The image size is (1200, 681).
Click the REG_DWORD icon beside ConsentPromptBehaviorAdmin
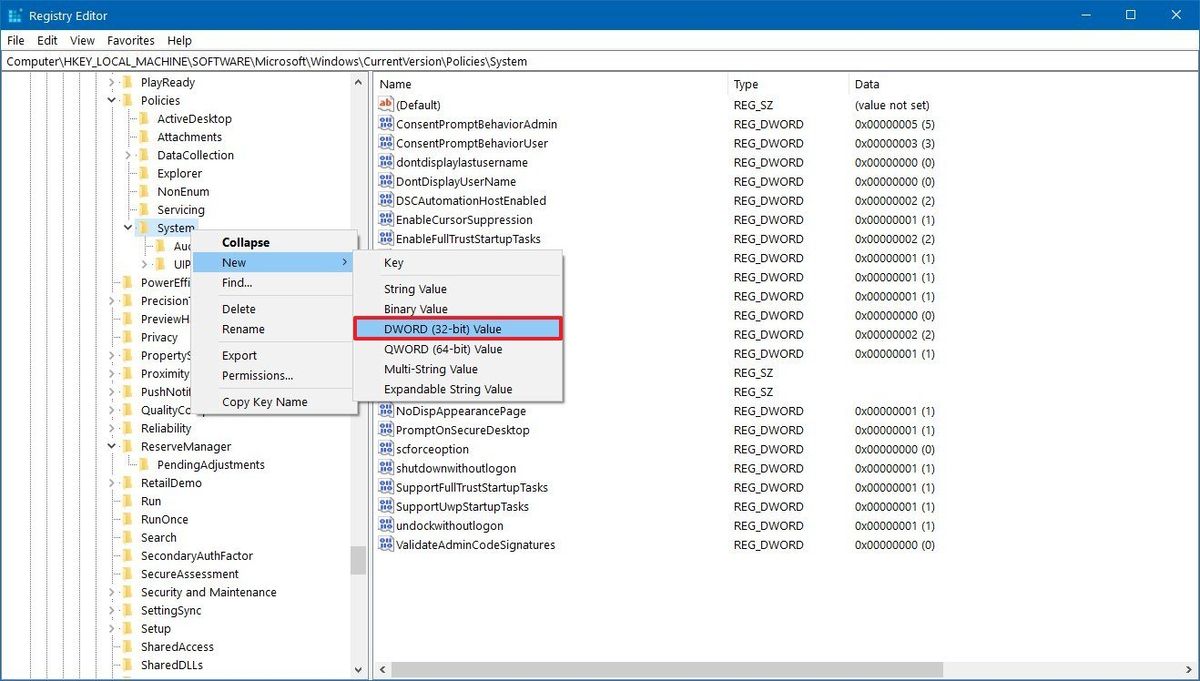point(385,124)
